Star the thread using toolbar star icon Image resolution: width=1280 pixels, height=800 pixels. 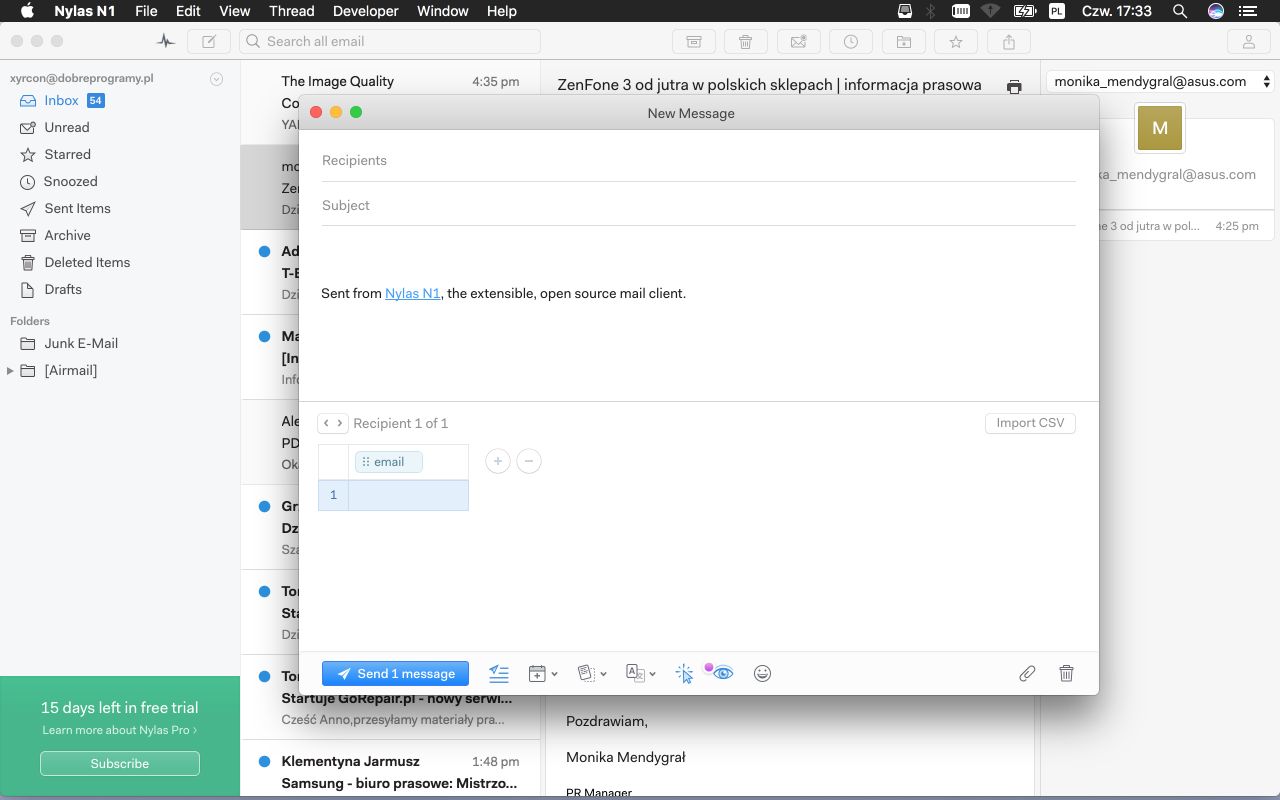click(x=956, y=42)
